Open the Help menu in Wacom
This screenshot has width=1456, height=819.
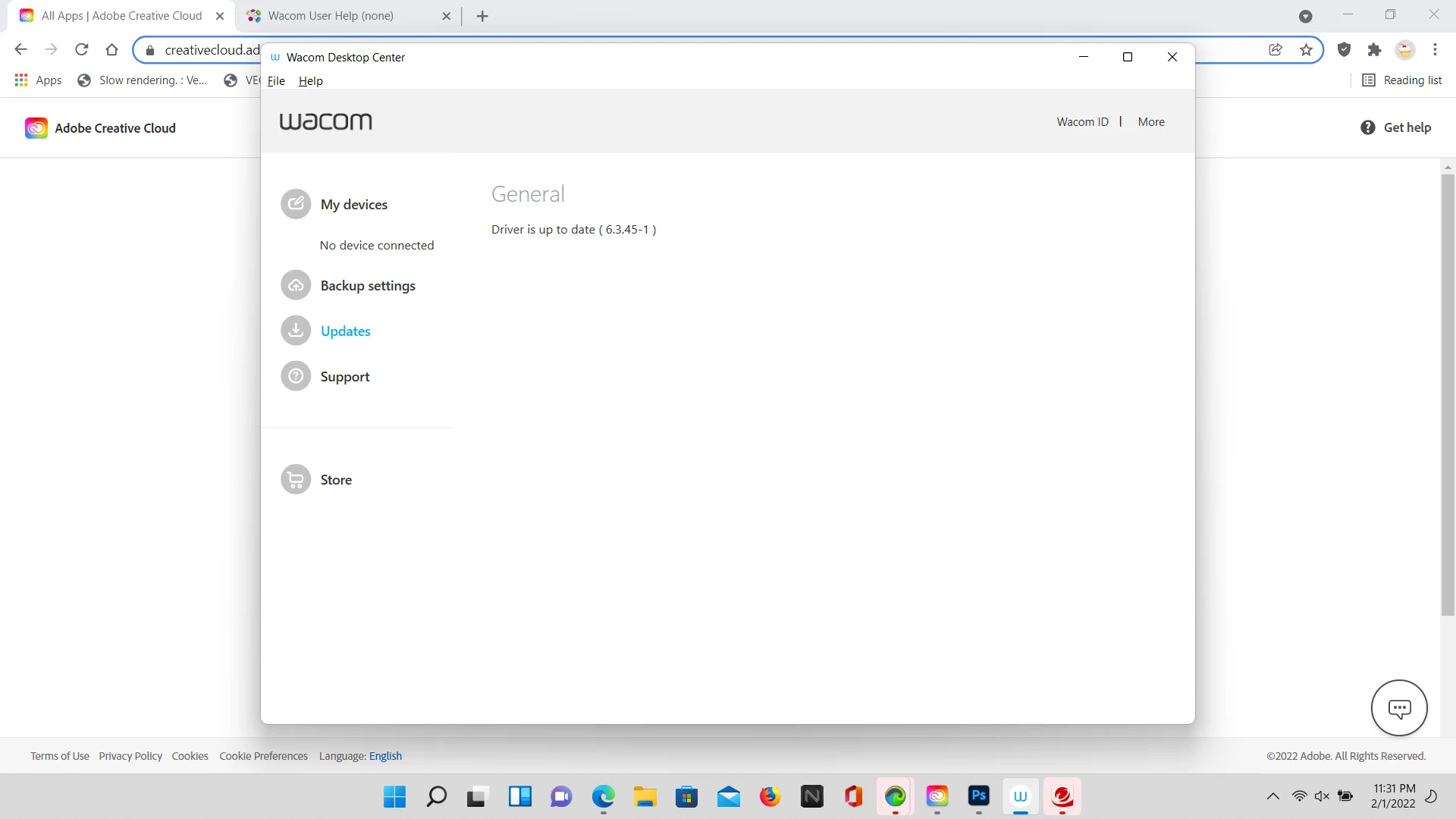pos(310,81)
